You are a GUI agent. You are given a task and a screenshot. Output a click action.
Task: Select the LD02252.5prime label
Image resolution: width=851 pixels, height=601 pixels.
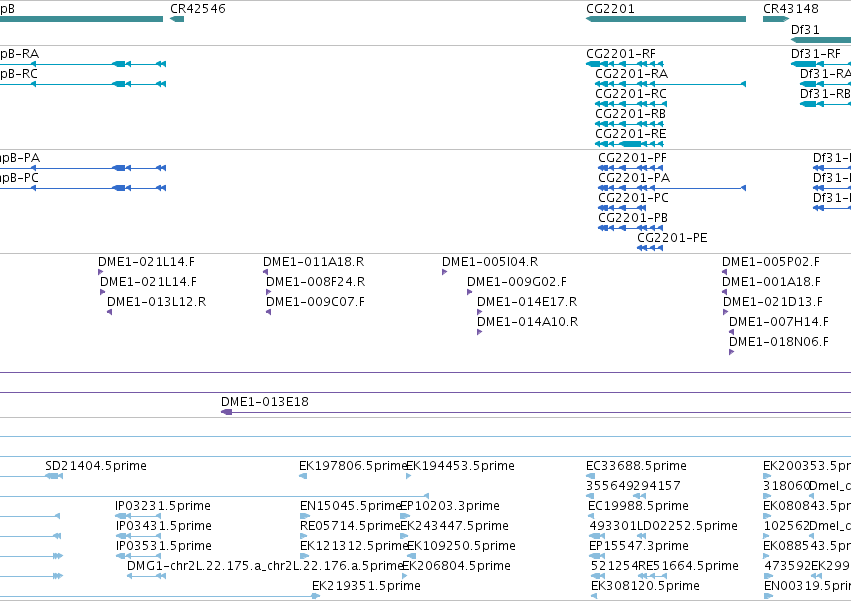pyautogui.click(x=687, y=526)
